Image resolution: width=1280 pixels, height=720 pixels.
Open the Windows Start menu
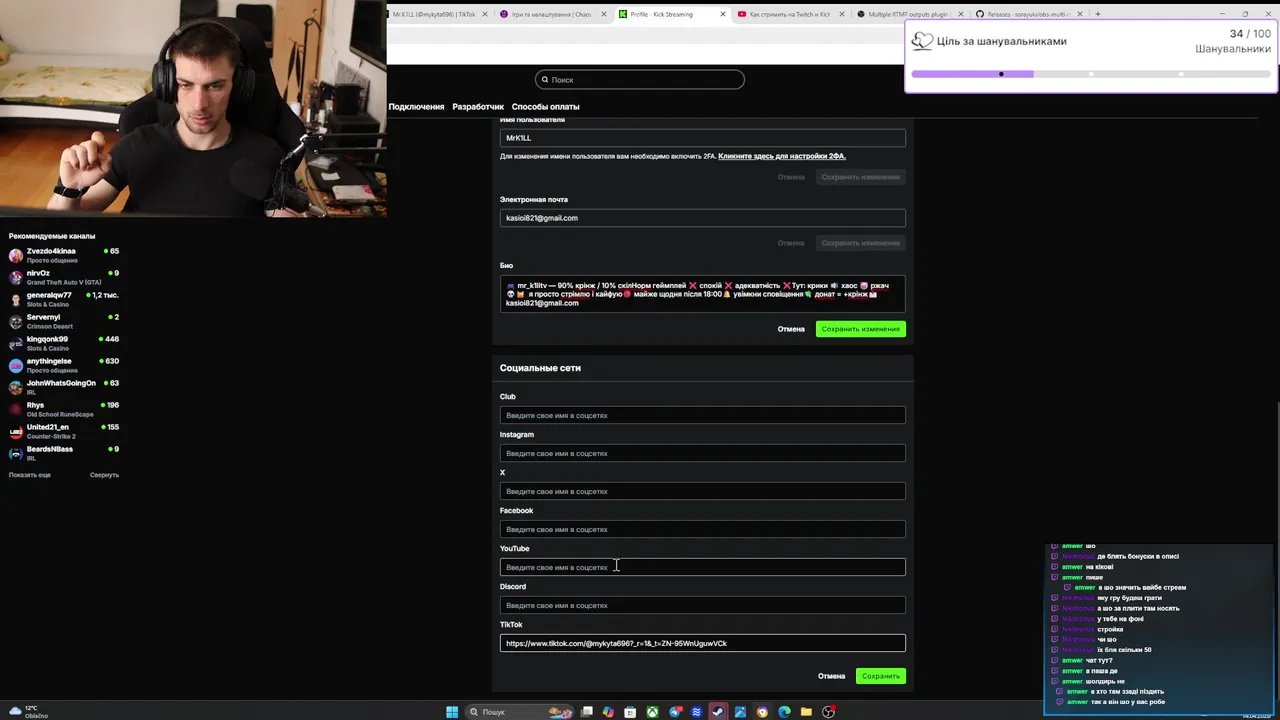click(452, 712)
